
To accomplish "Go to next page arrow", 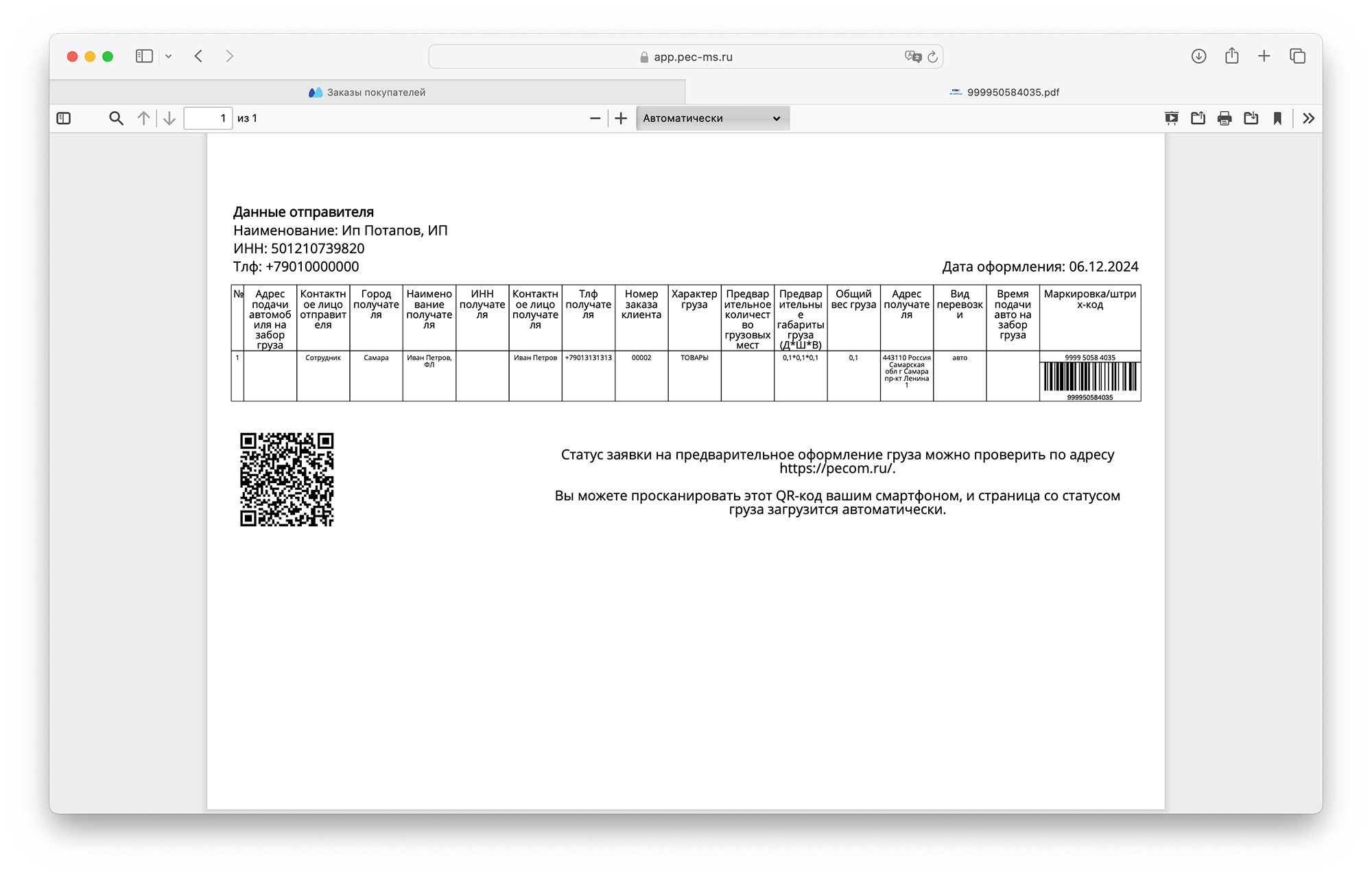I will coord(169,119).
